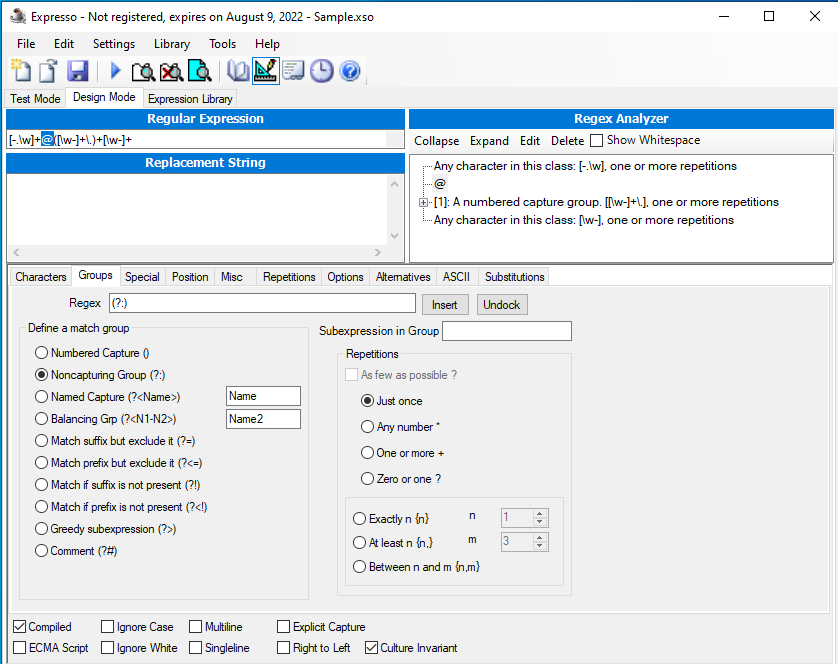Click the Undock button
838x664 pixels.
point(501,304)
